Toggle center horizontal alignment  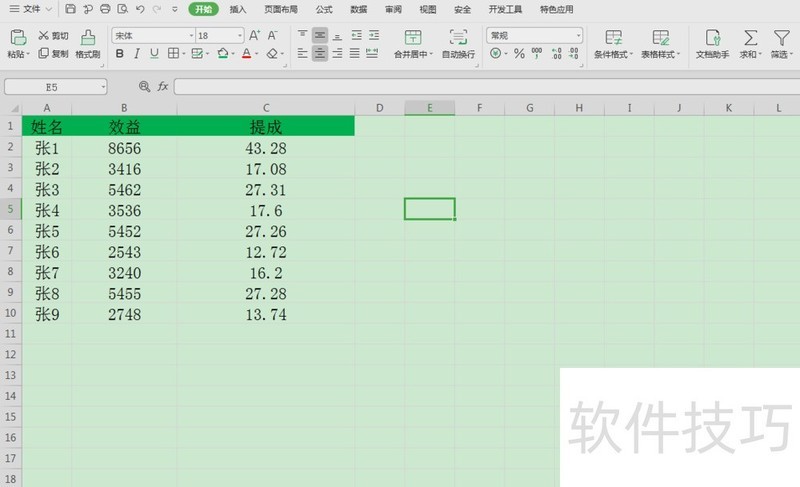coord(320,53)
